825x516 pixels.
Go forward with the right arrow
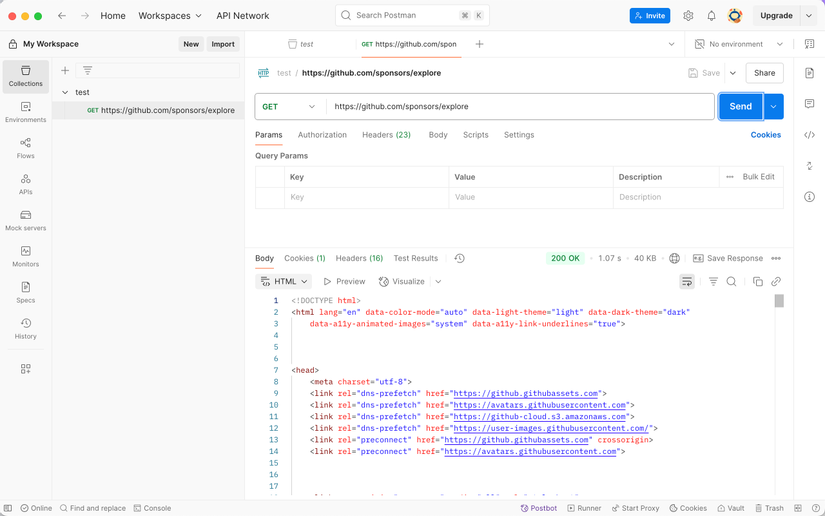coord(85,16)
